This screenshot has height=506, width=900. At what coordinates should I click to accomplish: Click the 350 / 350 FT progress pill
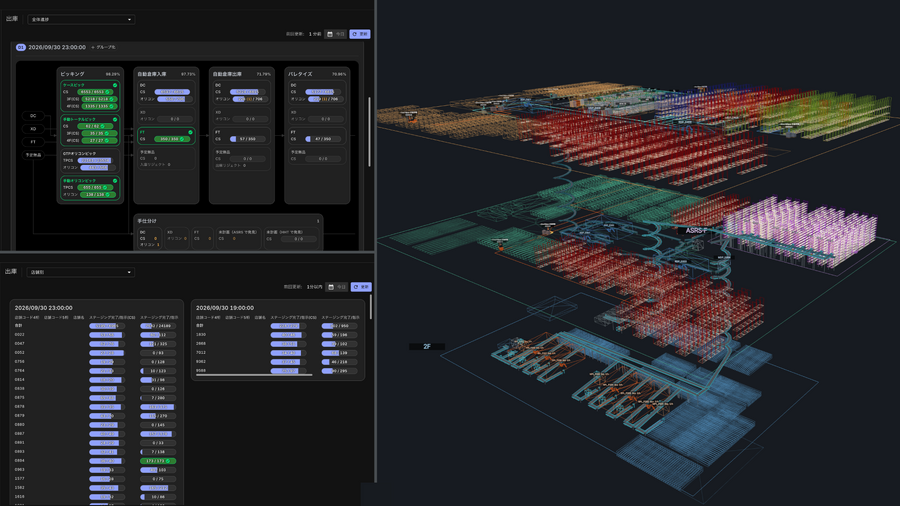click(x=172, y=139)
